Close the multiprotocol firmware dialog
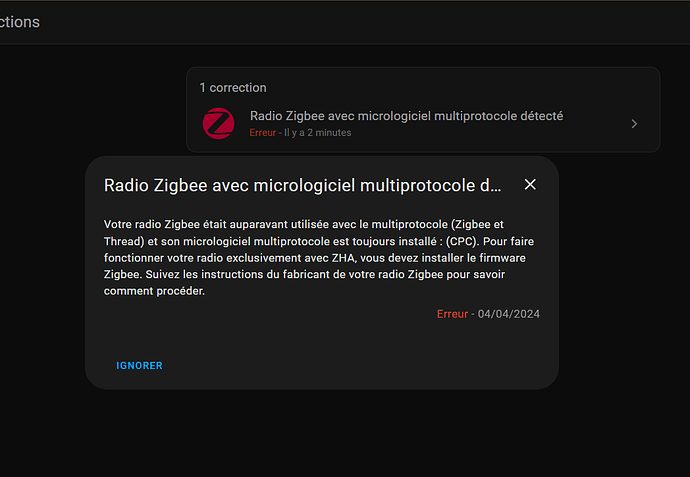Screen dimensions: 690x477 pos(530,184)
